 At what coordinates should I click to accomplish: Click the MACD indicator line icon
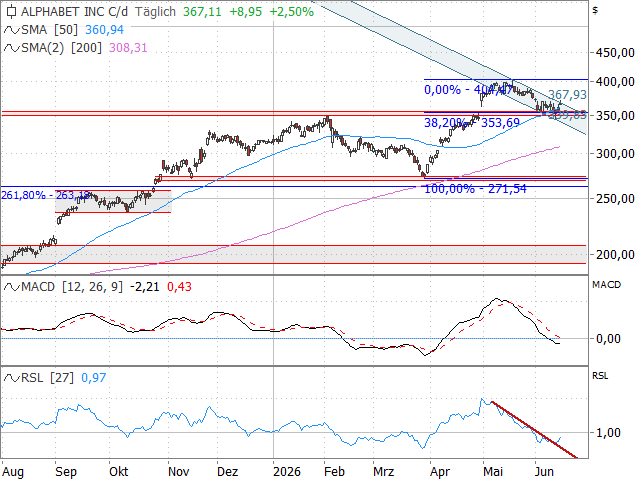[11, 287]
